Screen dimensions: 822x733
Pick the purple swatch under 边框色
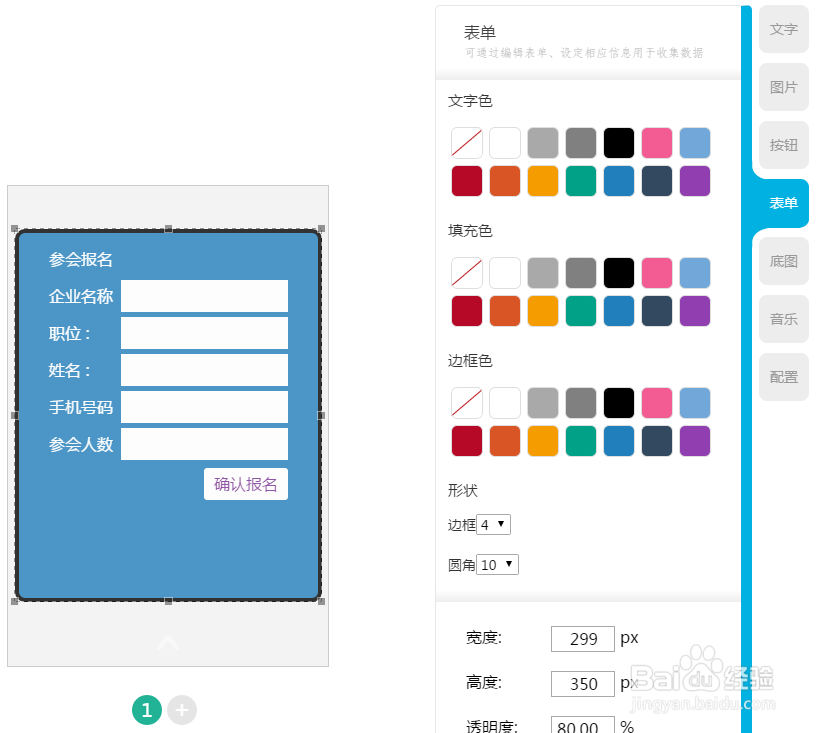tap(694, 441)
